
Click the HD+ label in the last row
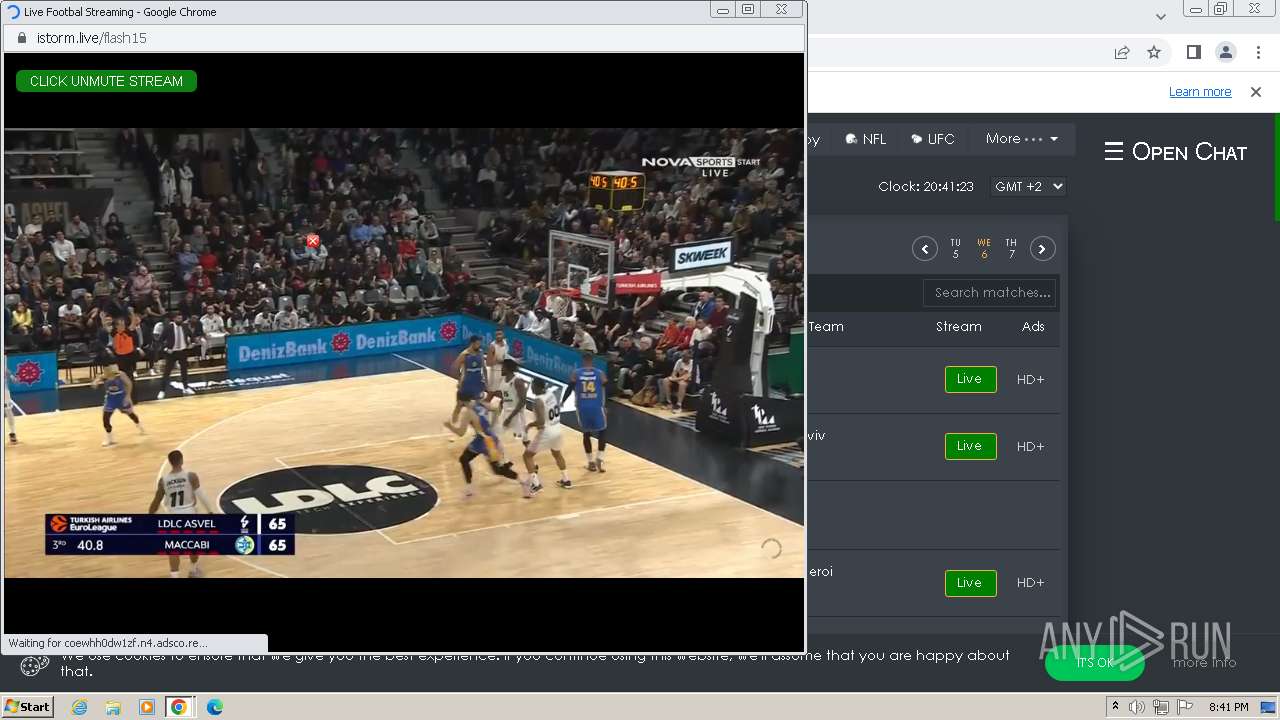pyautogui.click(x=1030, y=583)
